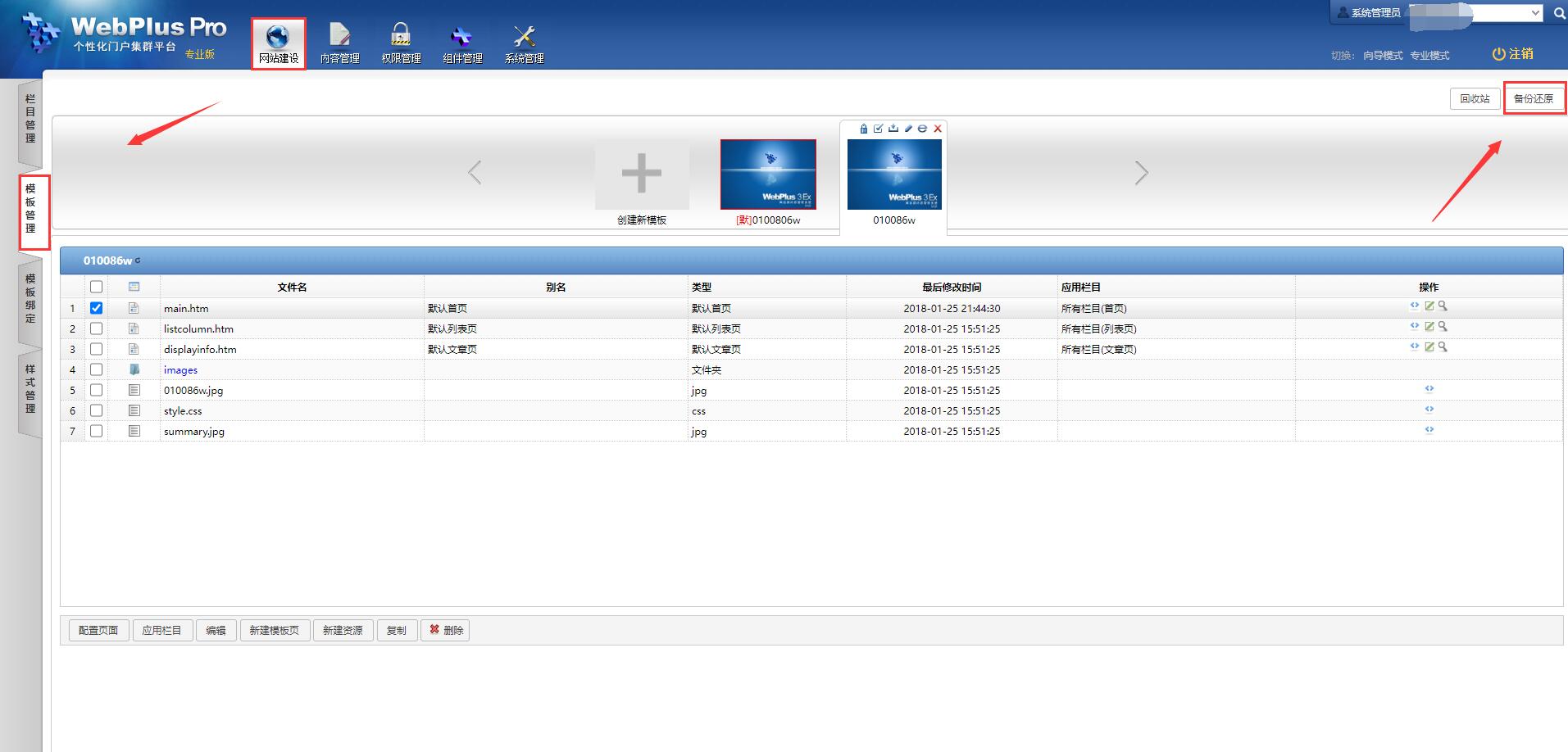Viewport: 1568px width, 752px height.
Task: Click the red X icon above template 010086w
Action: [938, 129]
